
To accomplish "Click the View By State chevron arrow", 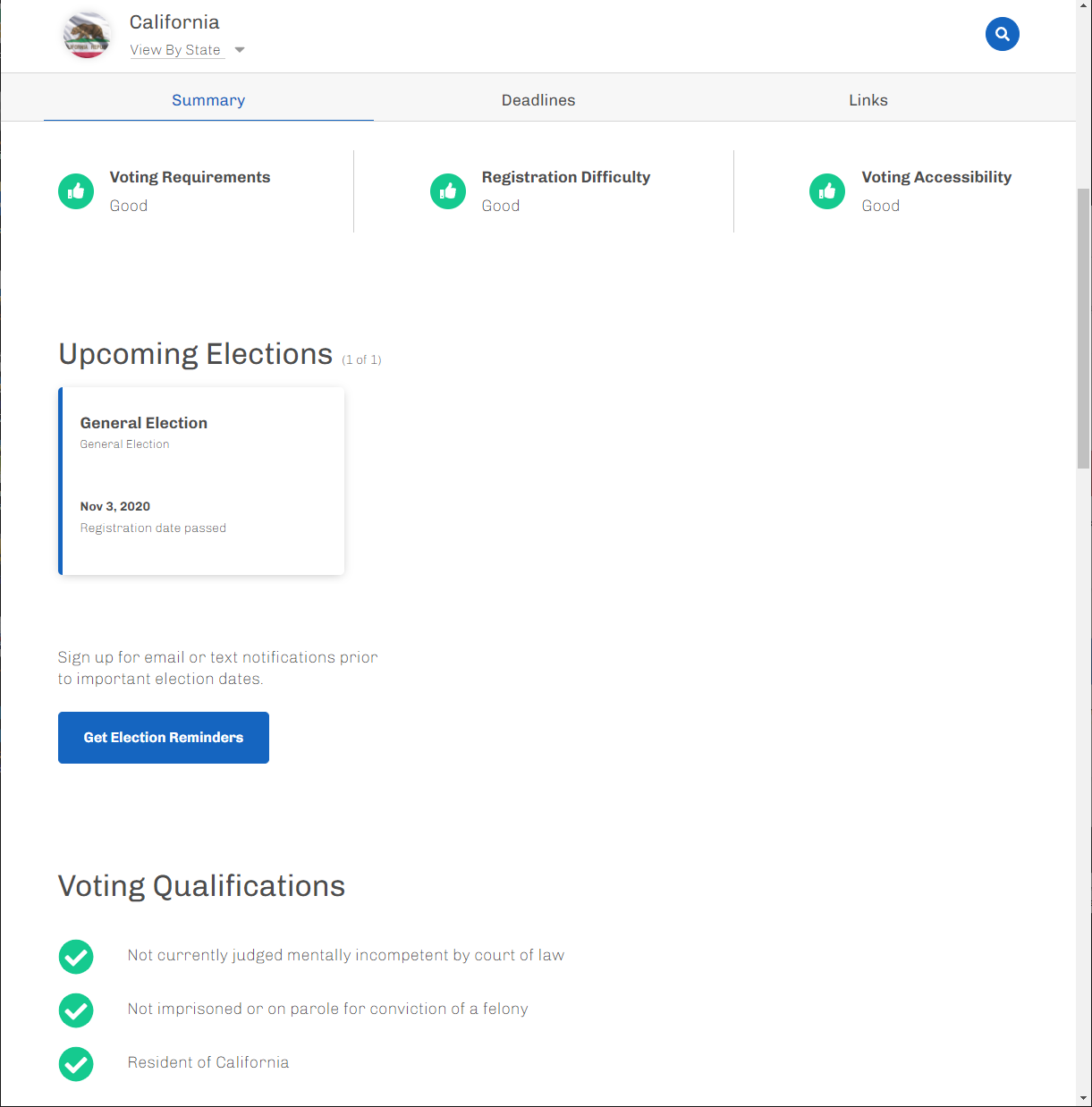I will [x=239, y=50].
